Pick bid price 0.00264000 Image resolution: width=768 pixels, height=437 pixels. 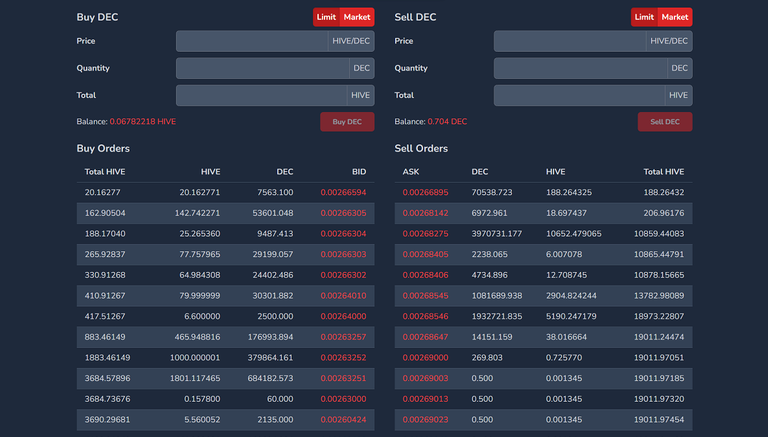pos(343,316)
